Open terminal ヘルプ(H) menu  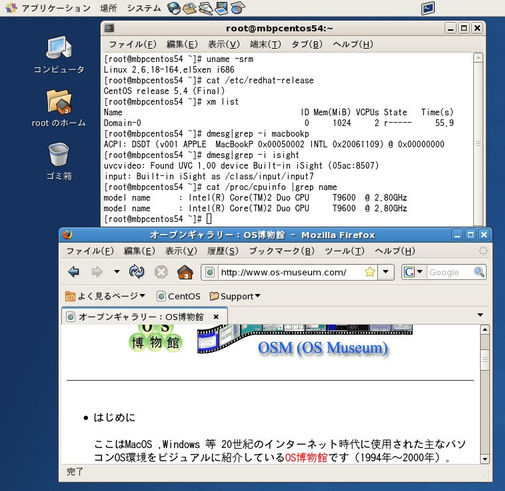(353, 44)
